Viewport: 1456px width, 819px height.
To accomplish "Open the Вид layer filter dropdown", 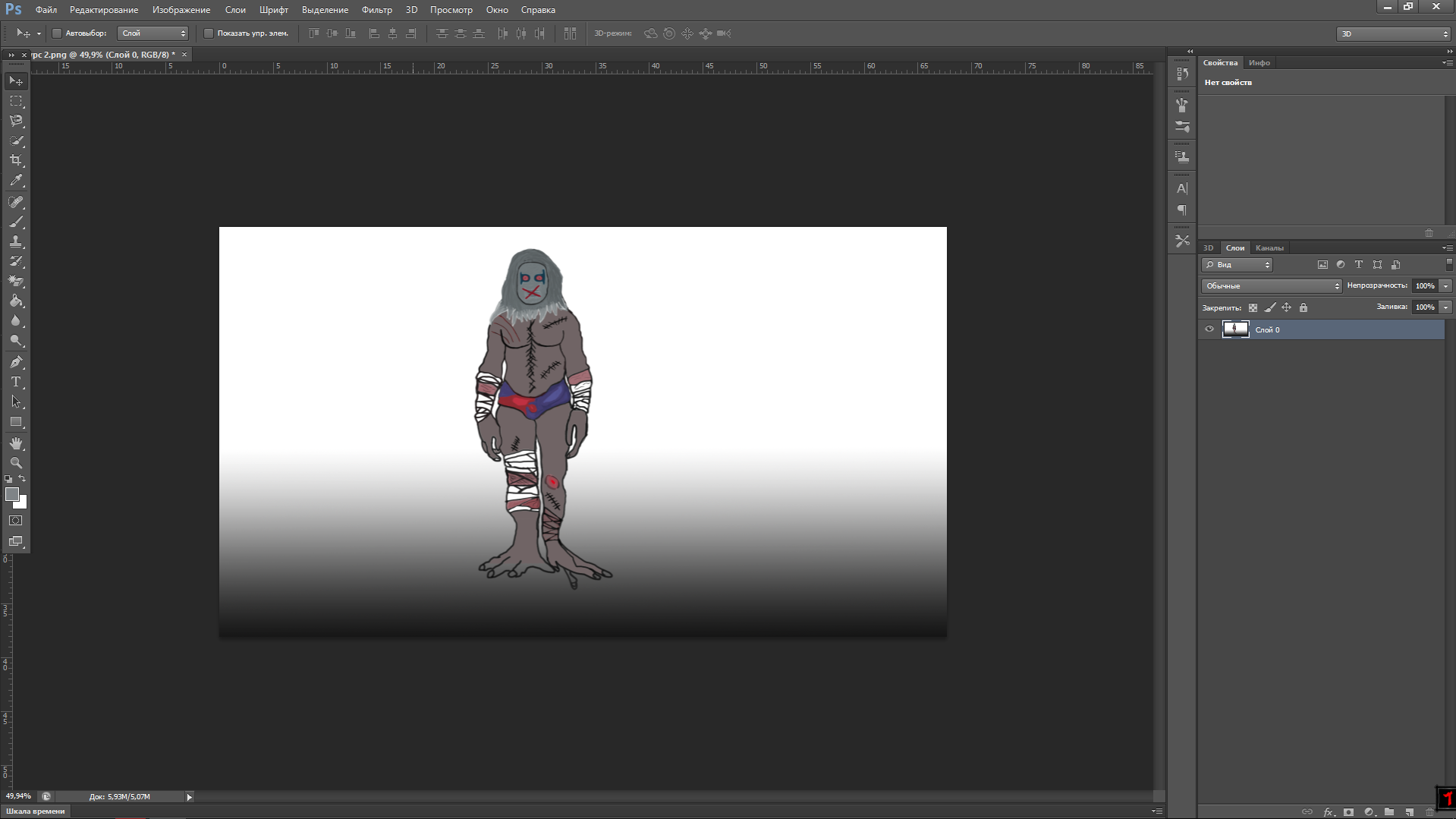I will [1237, 265].
